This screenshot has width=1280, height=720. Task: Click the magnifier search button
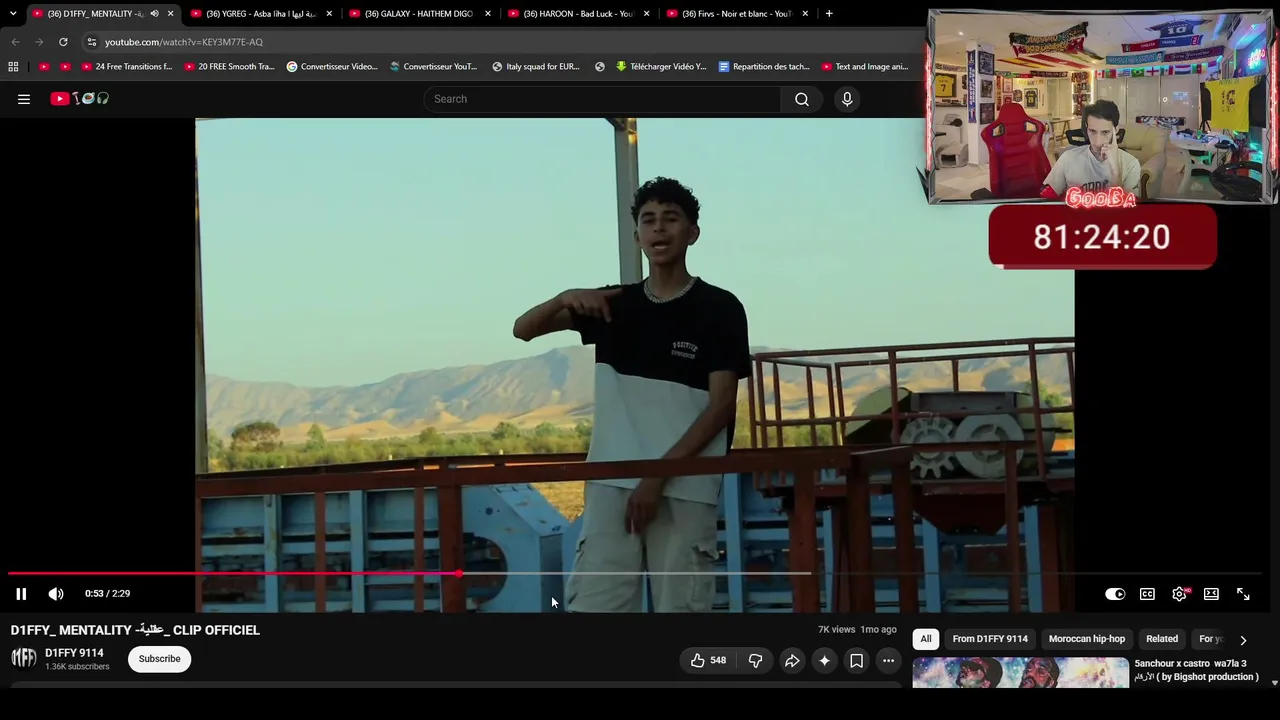tap(802, 99)
